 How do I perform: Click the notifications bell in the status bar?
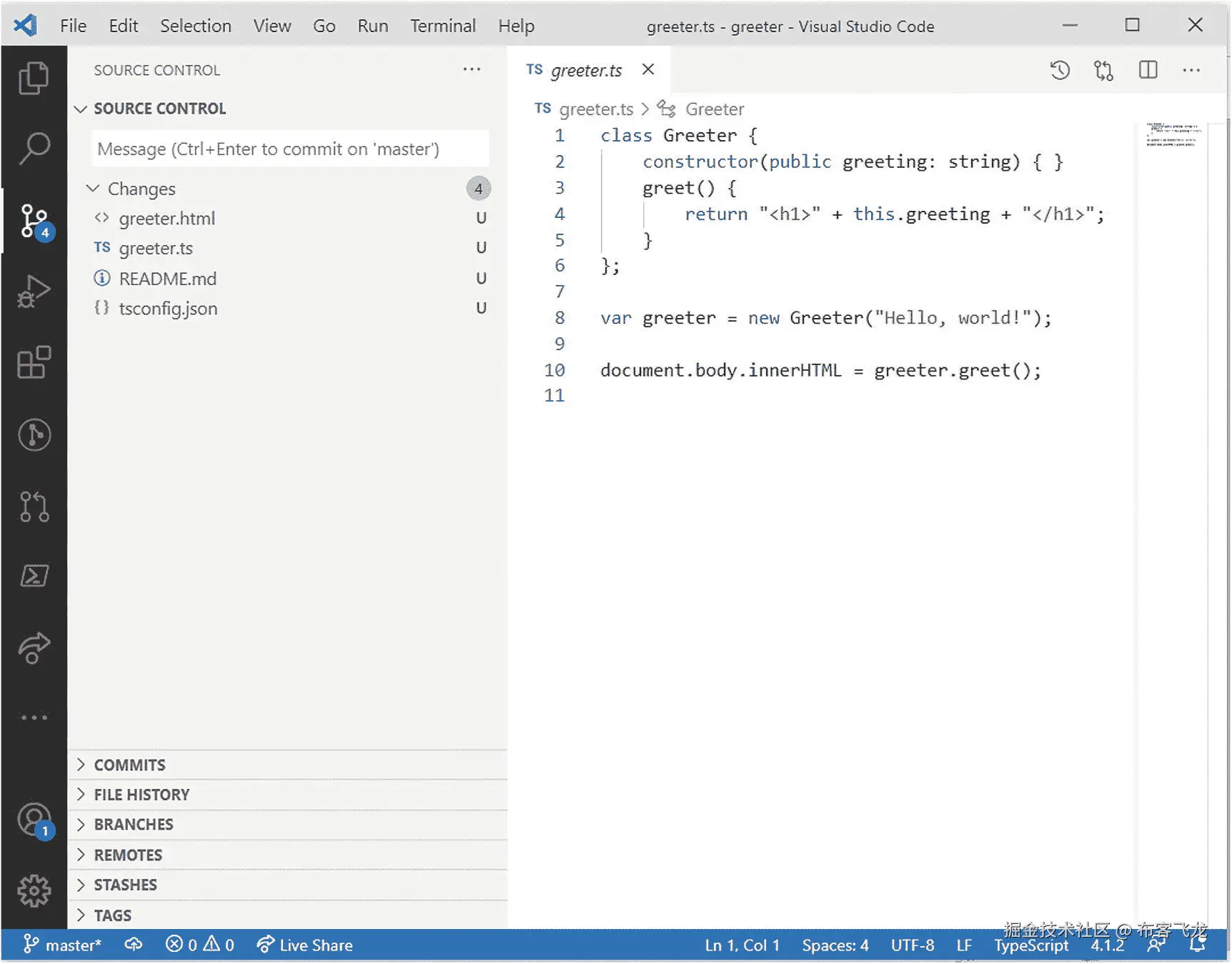pos(1198,945)
